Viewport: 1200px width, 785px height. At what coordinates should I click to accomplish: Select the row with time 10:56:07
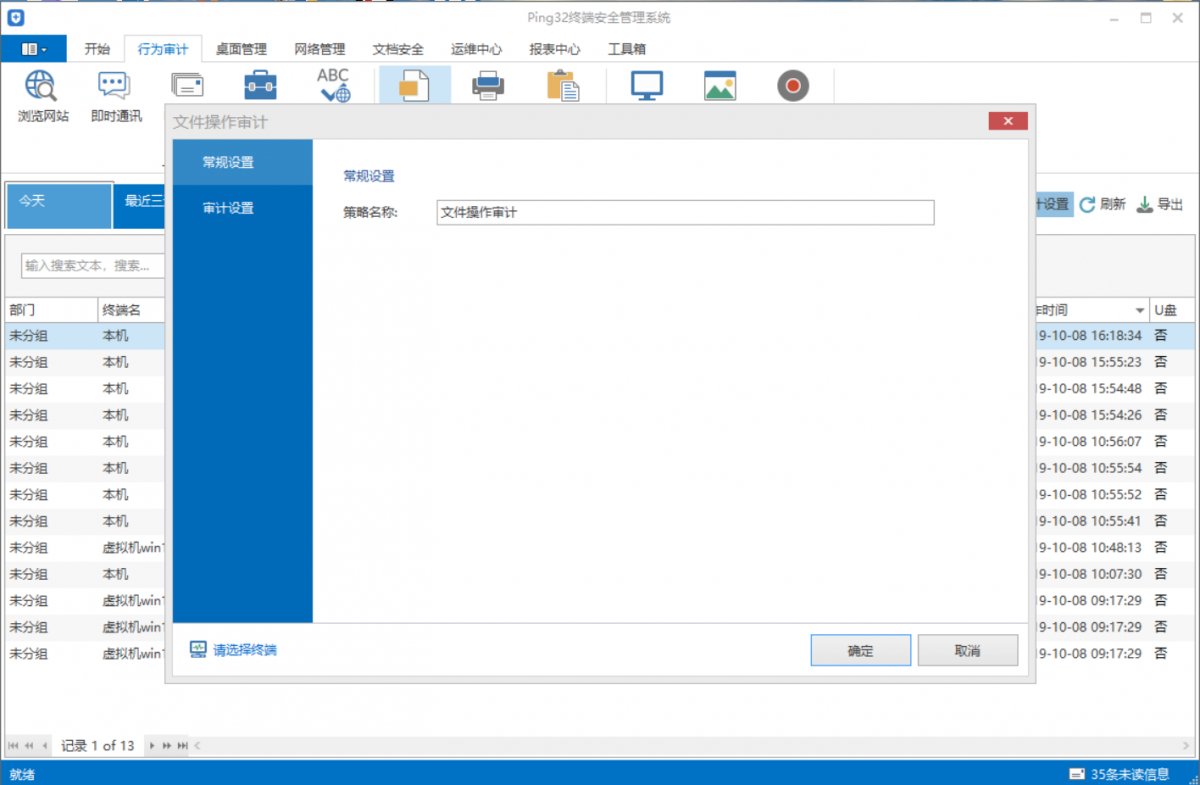(600, 442)
